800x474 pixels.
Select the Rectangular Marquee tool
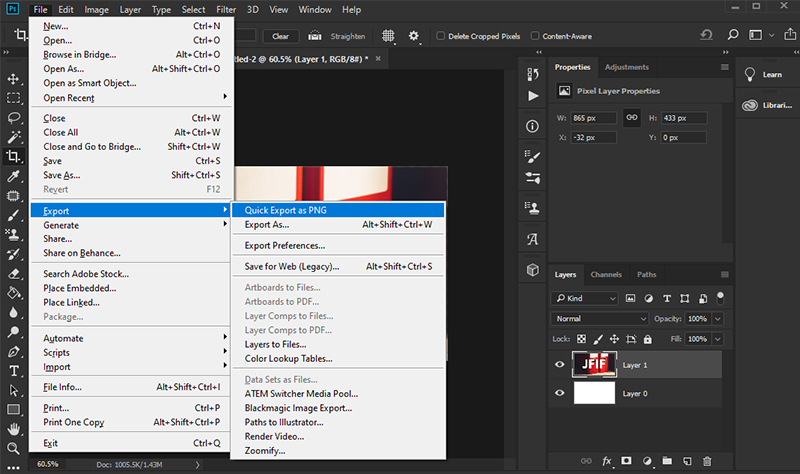tap(13, 98)
